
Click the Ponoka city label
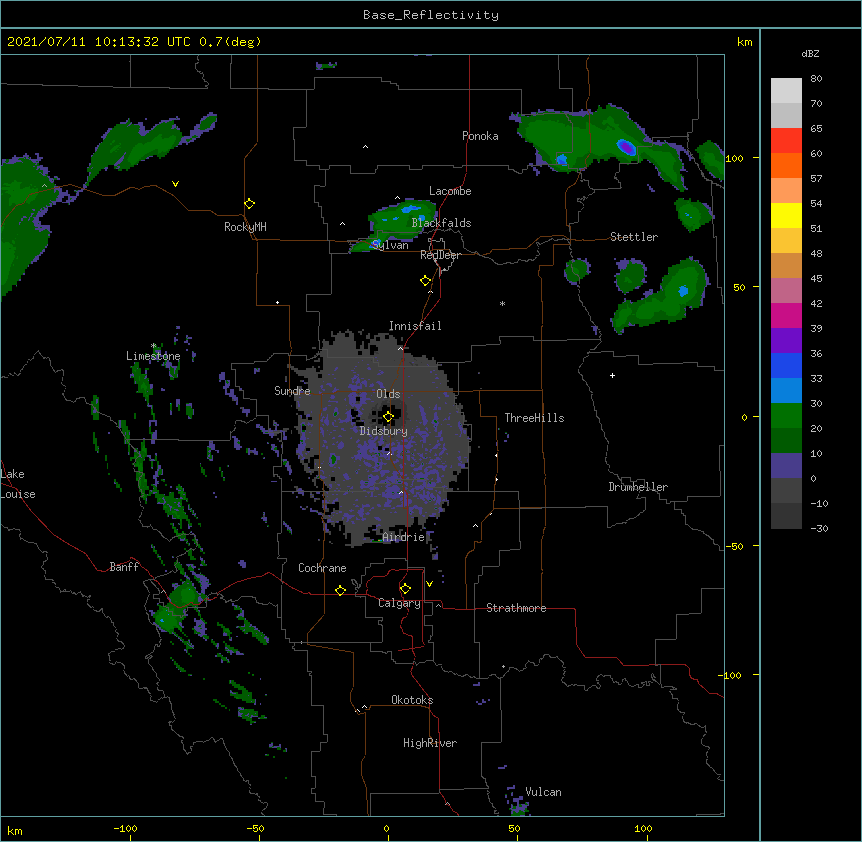click(480, 136)
